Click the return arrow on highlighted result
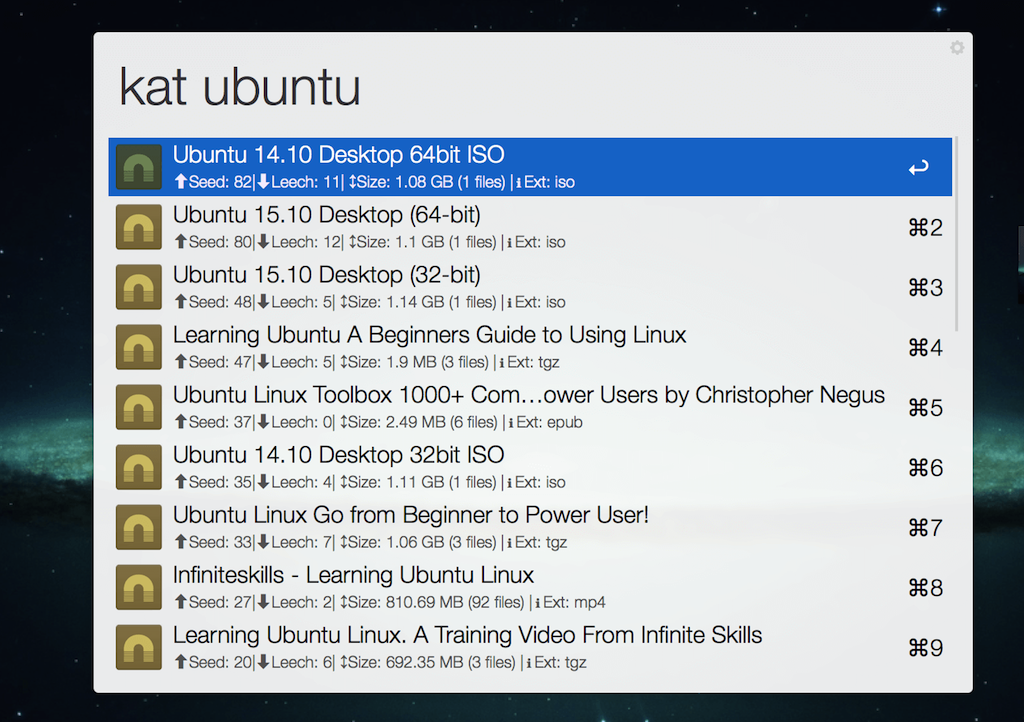This screenshot has width=1024, height=722. click(x=918, y=168)
